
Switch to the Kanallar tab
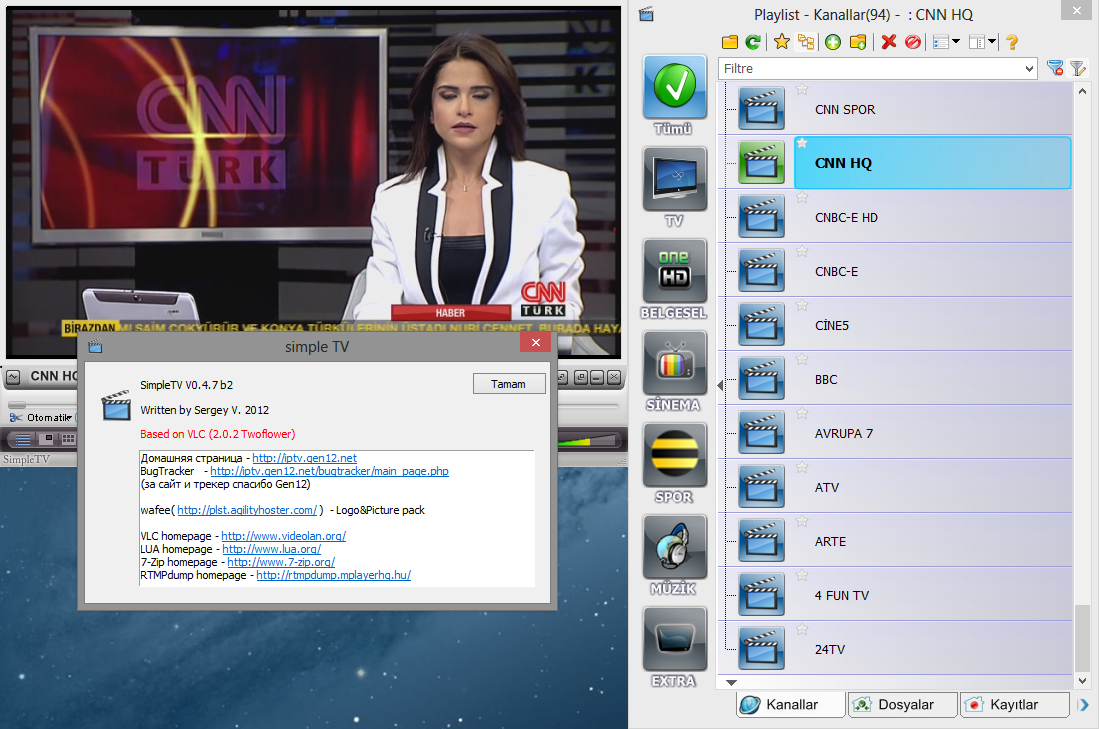(x=791, y=704)
